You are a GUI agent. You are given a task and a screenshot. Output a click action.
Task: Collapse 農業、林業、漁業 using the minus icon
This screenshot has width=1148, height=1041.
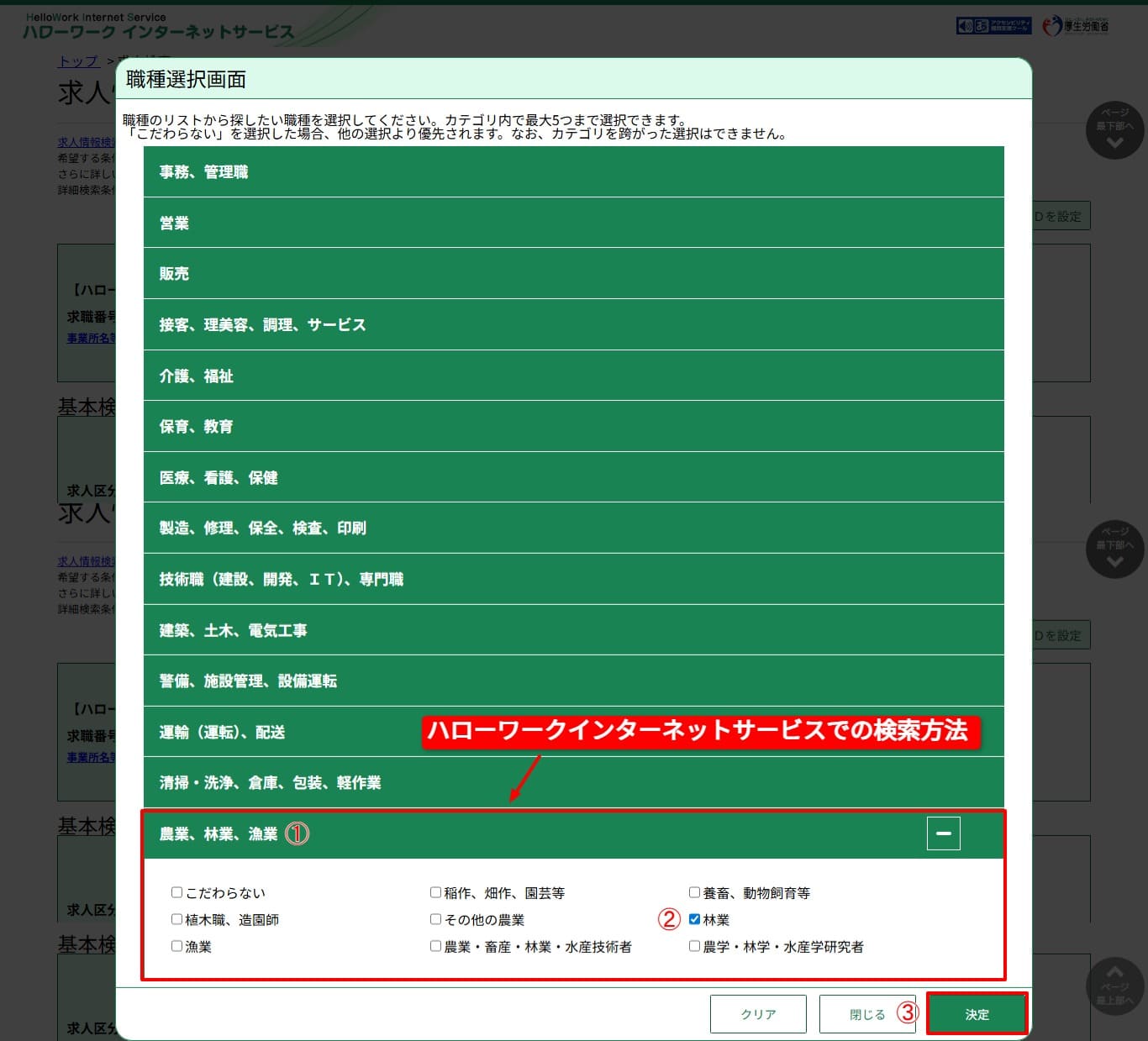(944, 833)
